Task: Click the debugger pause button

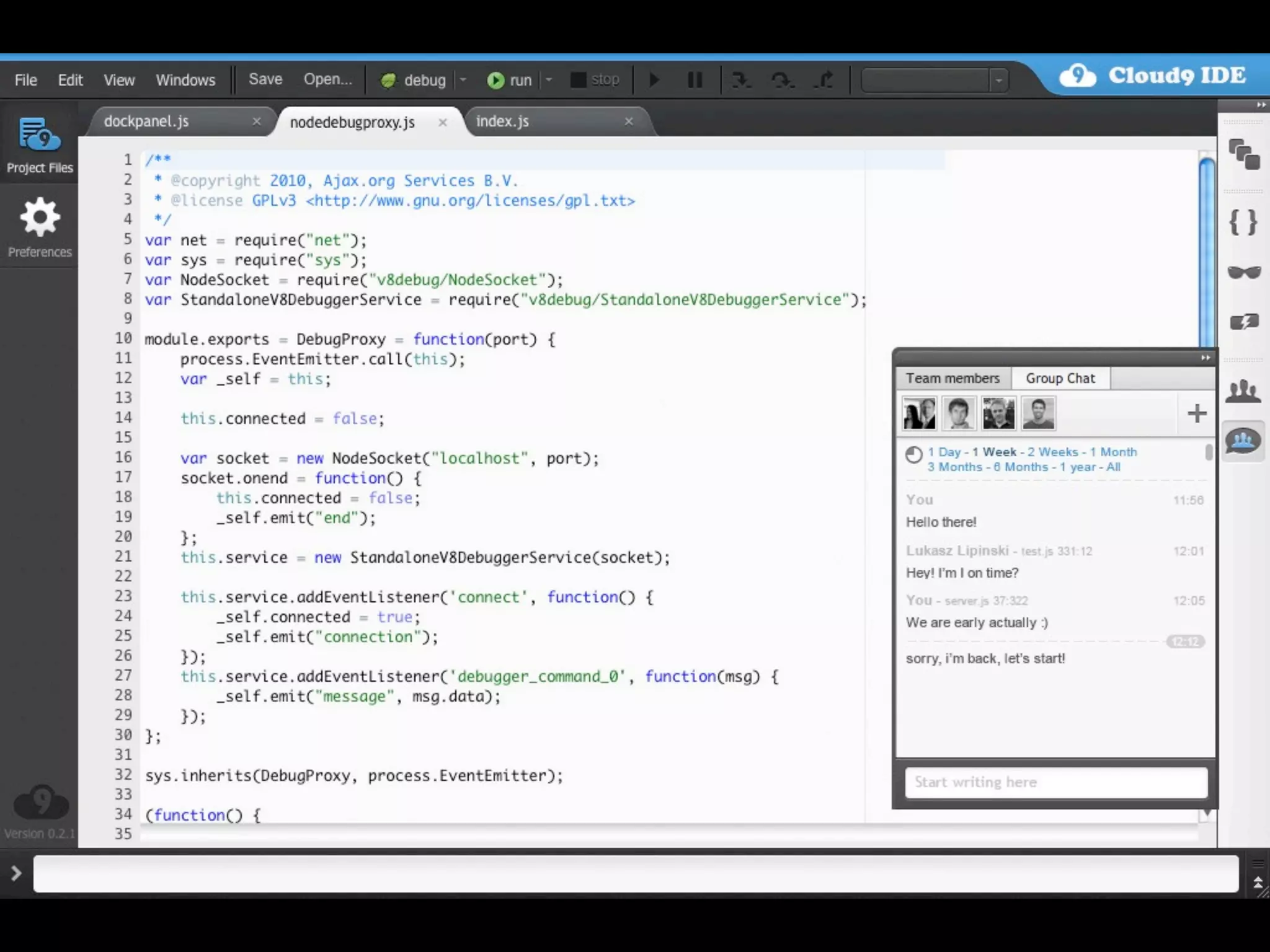Action: [695, 80]
